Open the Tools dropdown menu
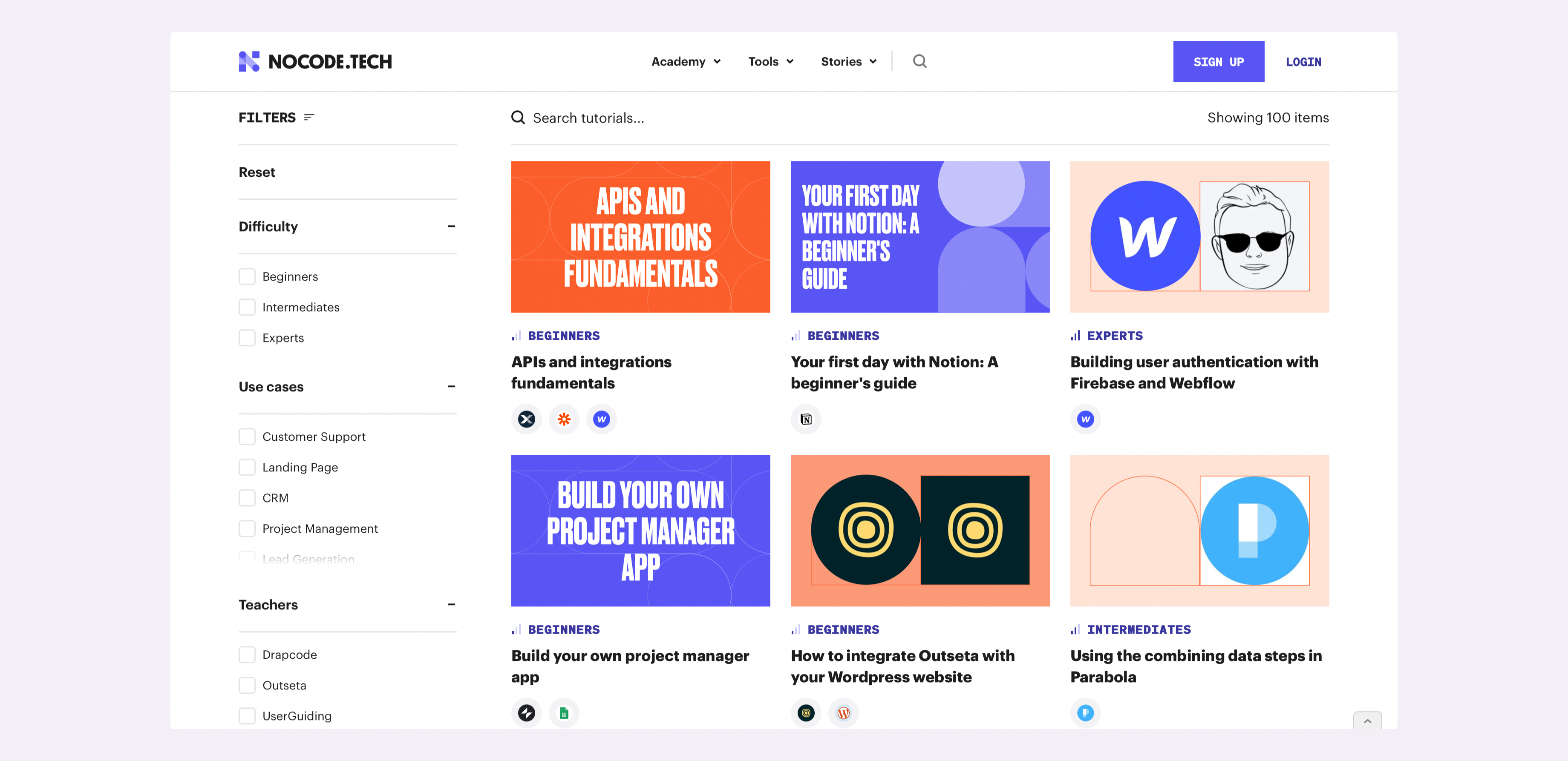The image size is (1568, 761). pyautogui.click(x=771, y=61)
